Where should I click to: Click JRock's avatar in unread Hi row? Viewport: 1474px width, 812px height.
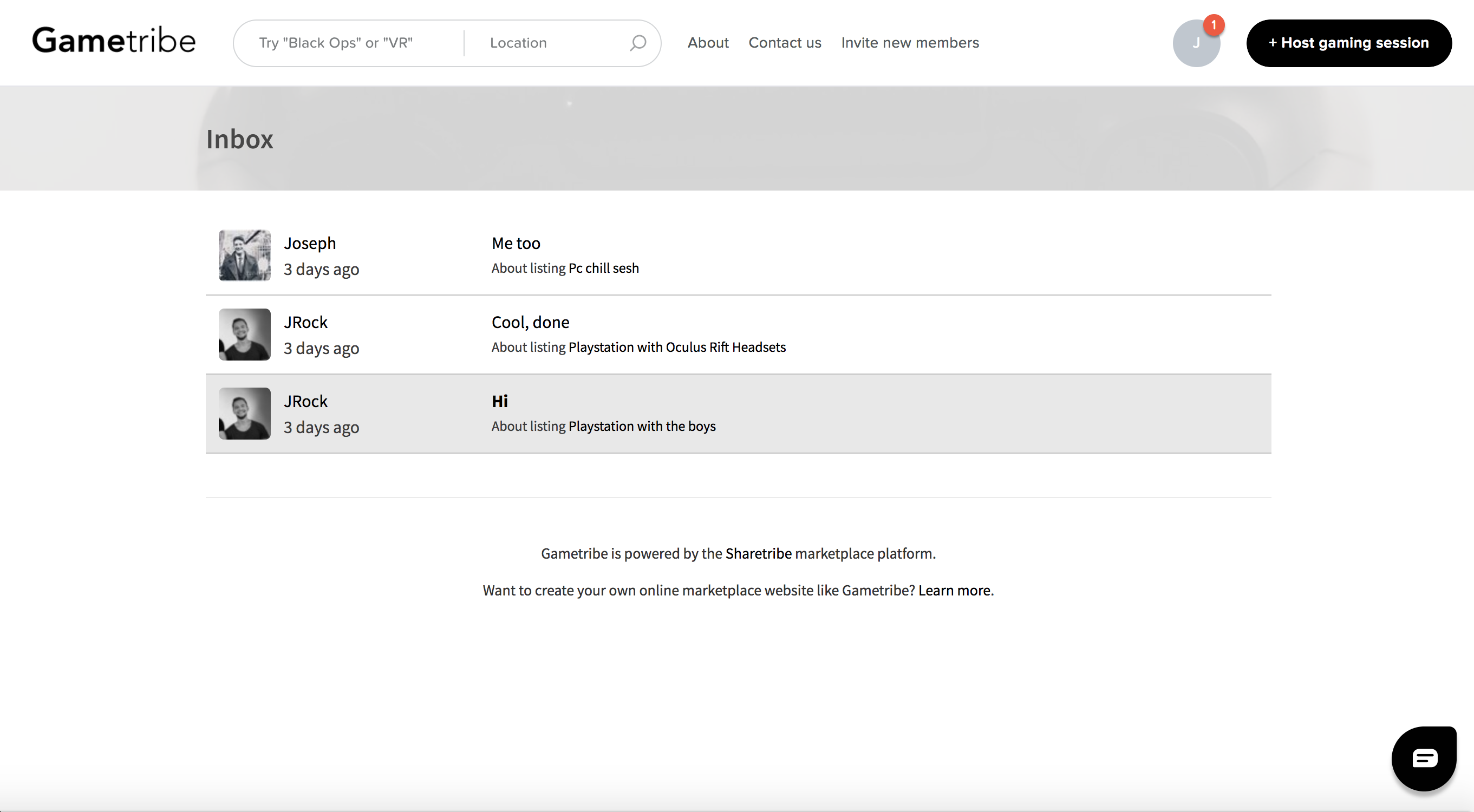click(x=244, y=414)
